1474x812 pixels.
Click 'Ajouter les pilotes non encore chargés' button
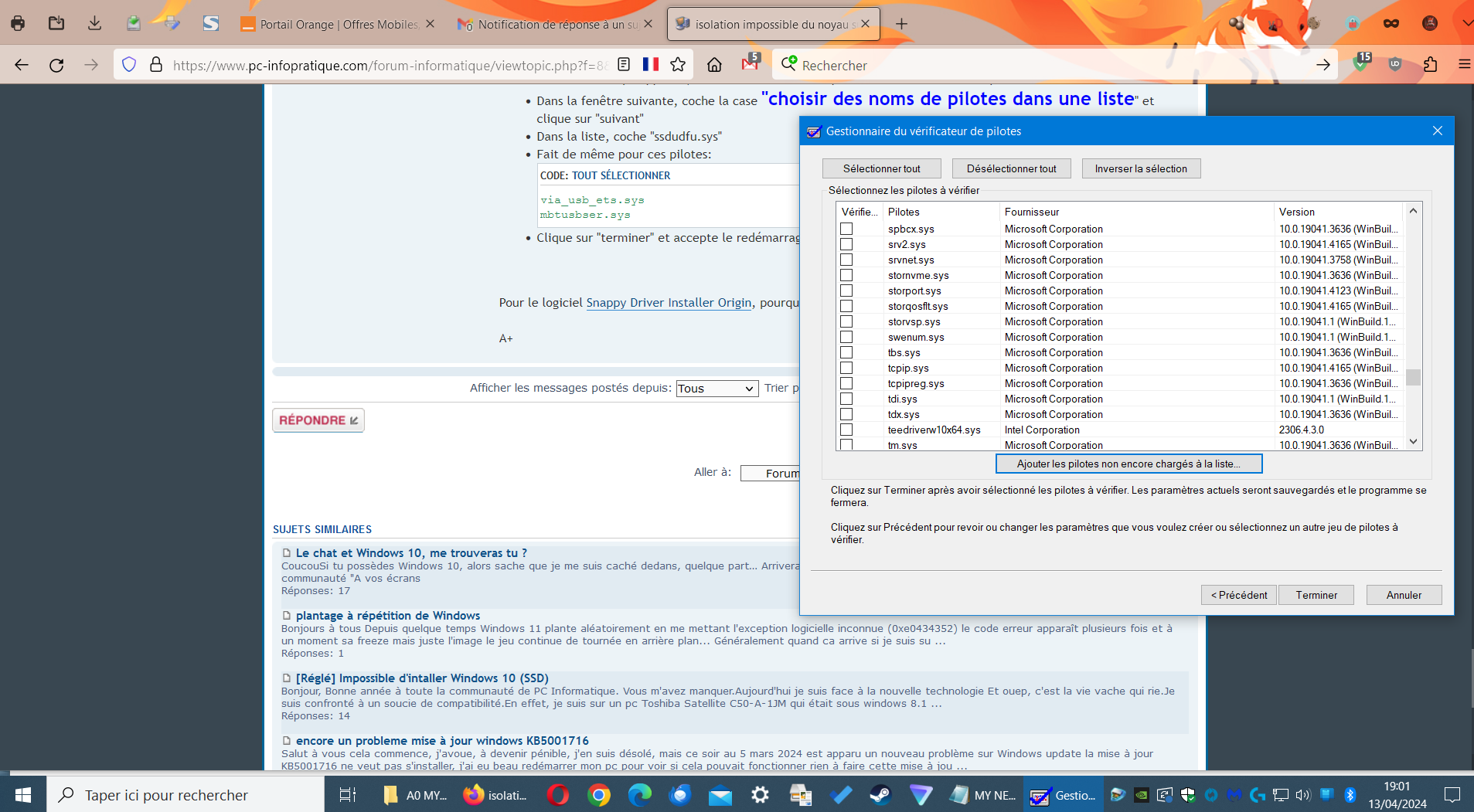(x=1128, y=464)
